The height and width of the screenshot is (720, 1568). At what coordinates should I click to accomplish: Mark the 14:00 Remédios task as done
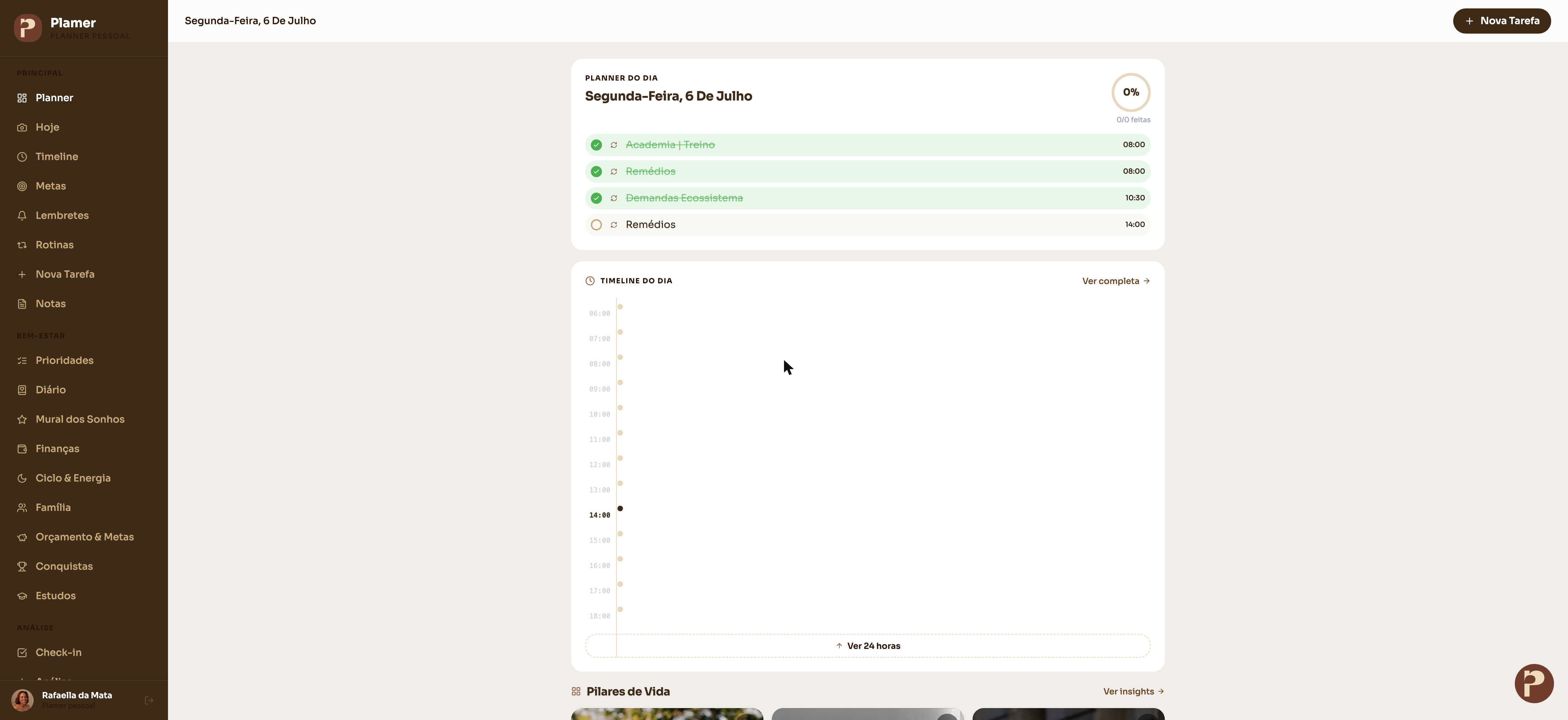point(596,225)
